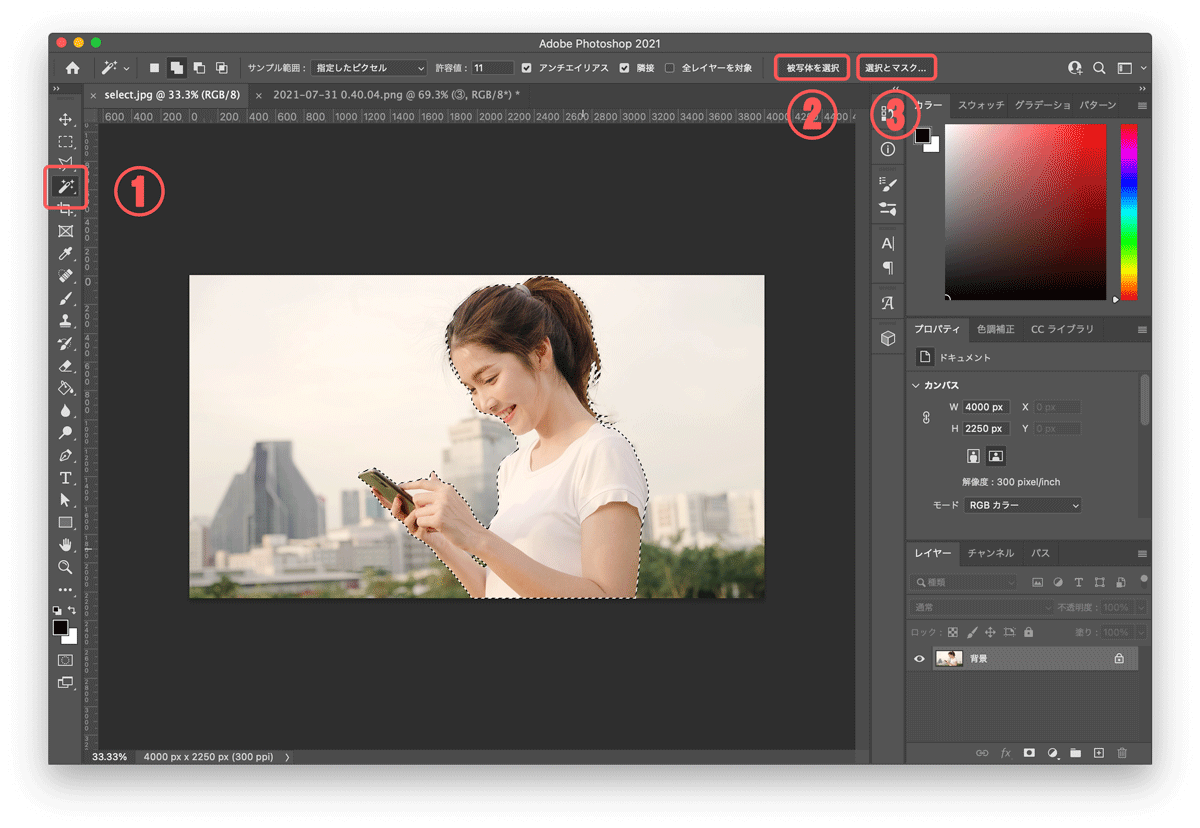Click the 被写体を選択 button

pos(811,68)
